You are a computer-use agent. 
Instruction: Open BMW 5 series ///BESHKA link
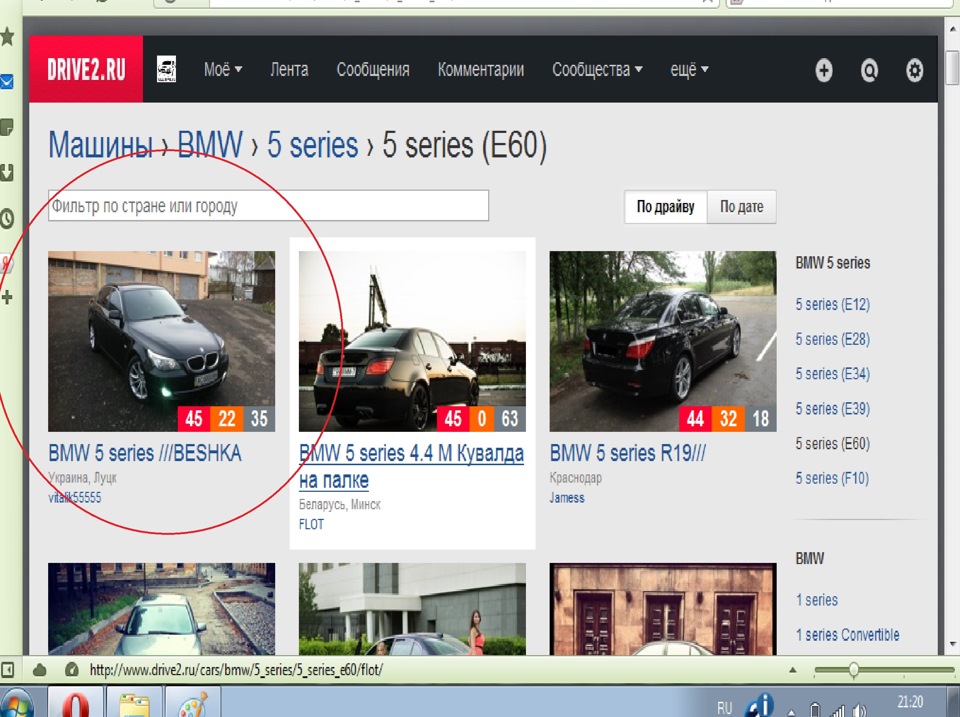click(x=145, y=453)
